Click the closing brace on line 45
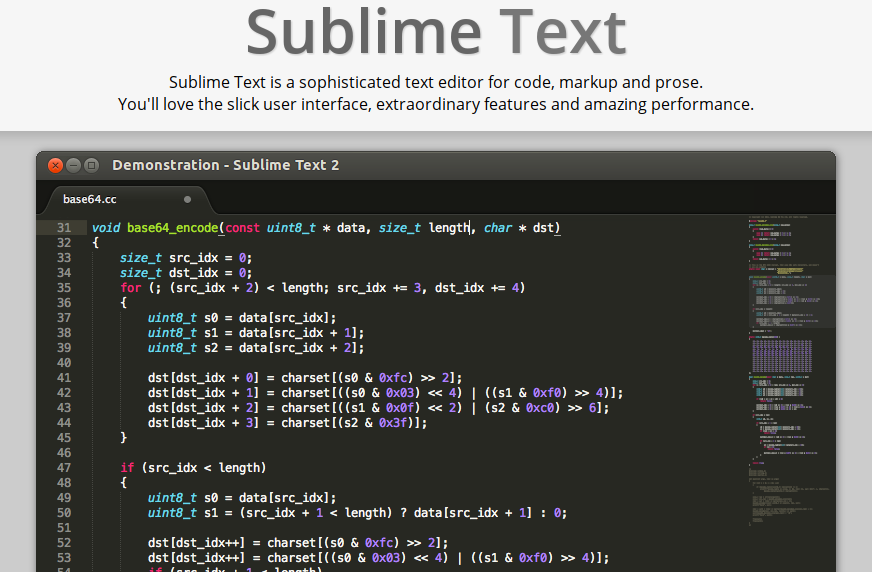This screenshot has height=572, width=872. (123, 438)
